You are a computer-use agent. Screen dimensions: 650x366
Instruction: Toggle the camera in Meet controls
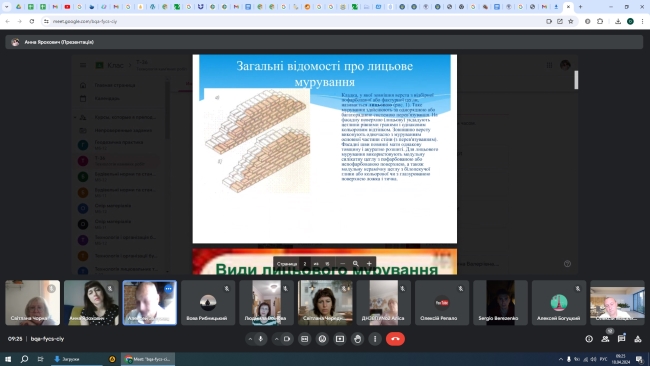click(287, 339)
